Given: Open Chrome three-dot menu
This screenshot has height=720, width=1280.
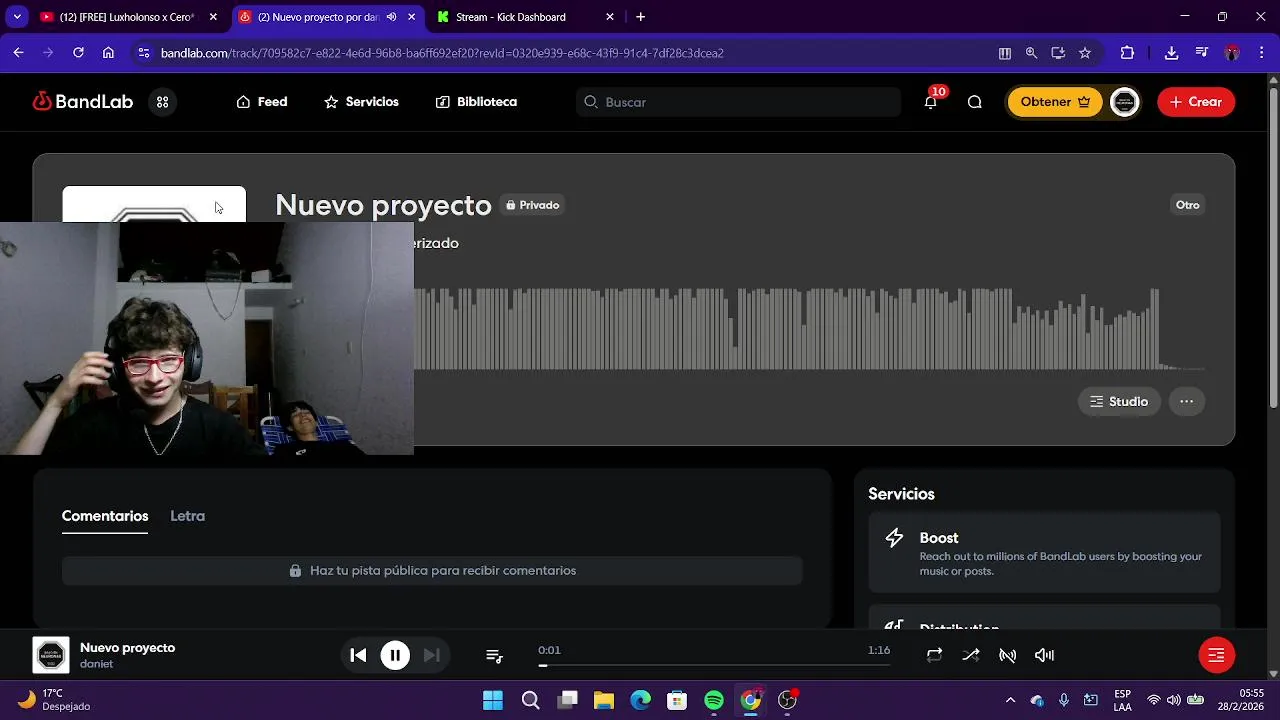Looking at the screenshot, I should (1261, 53).
